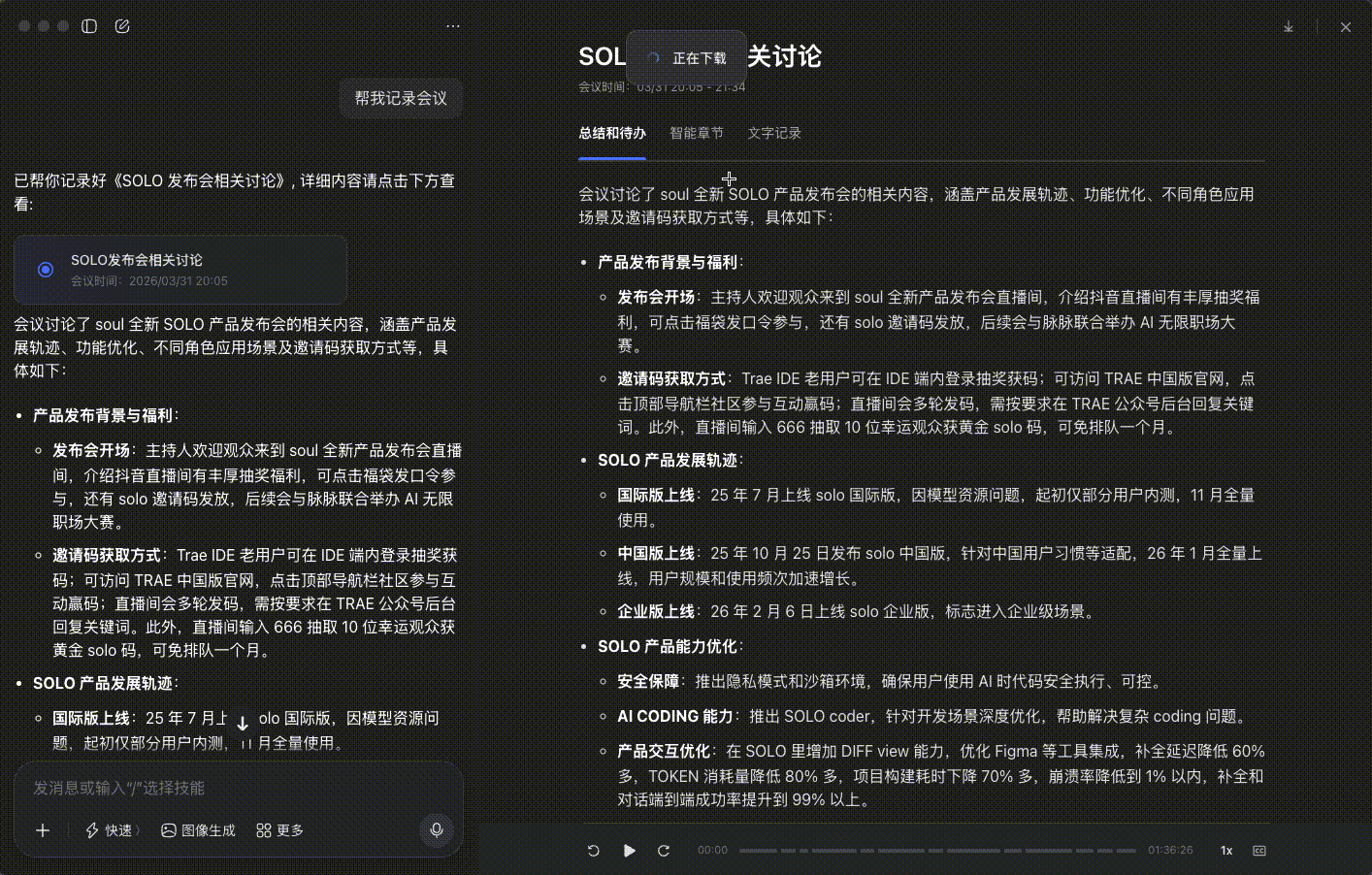Viewport: 1372px width, 875px height.
Task: Start a new chat with compose icon
Action: tap(122, 26)
